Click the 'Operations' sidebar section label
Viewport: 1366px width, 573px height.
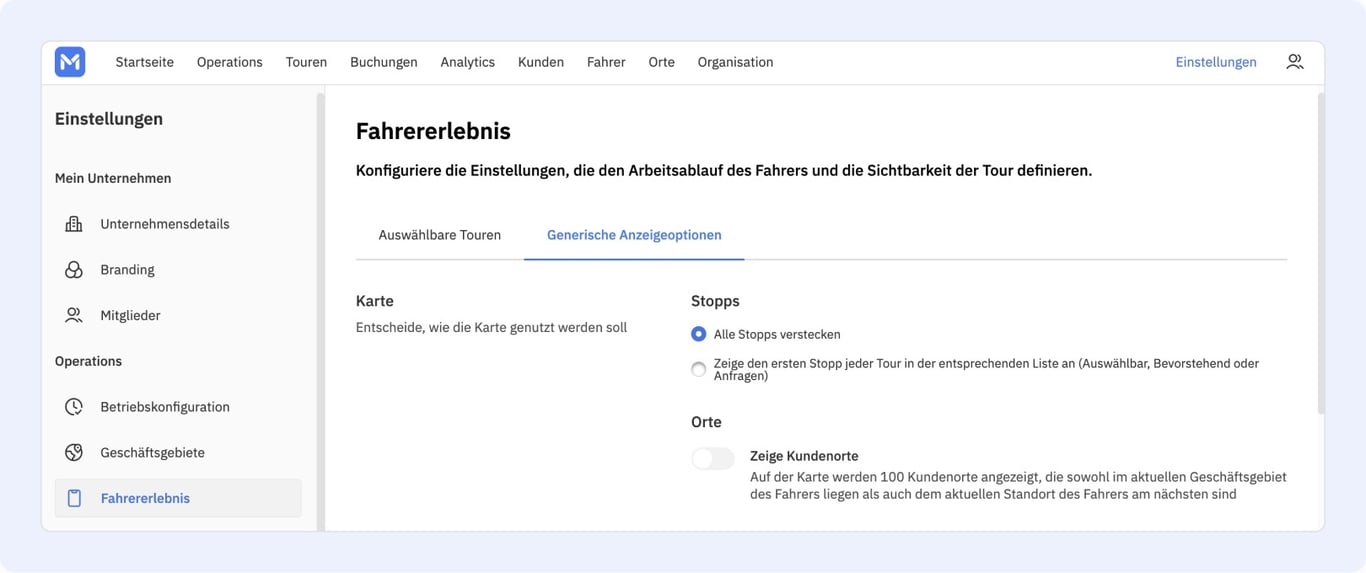(88, 361)
